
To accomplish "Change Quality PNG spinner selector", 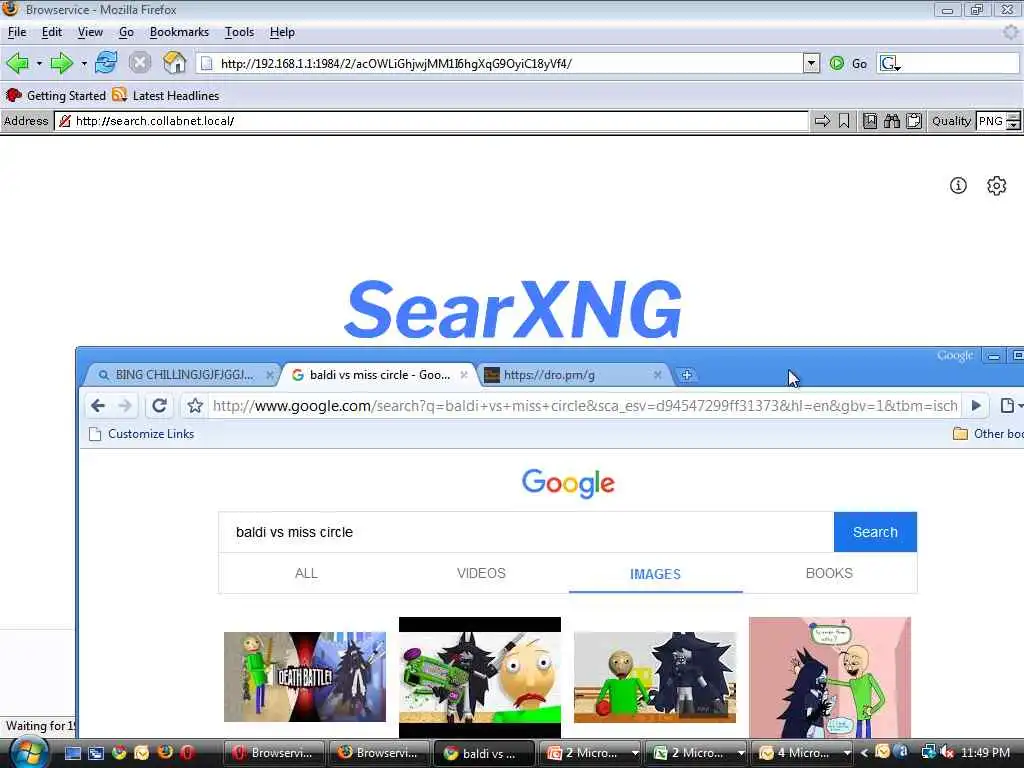I will 1013,121.
